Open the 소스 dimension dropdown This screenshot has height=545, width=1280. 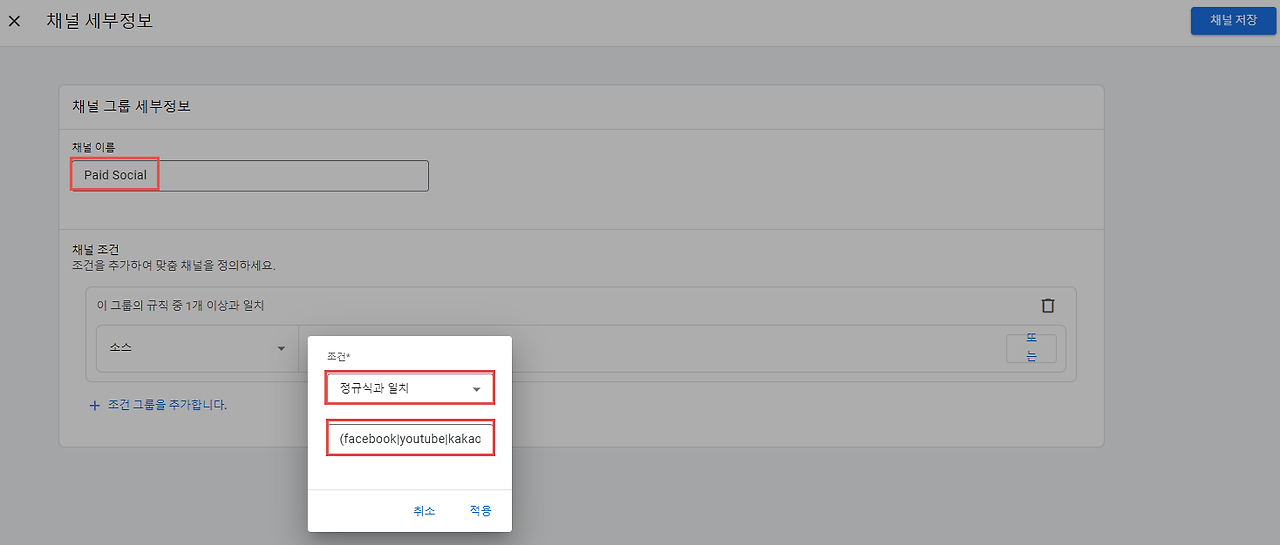tap(197, 348)
